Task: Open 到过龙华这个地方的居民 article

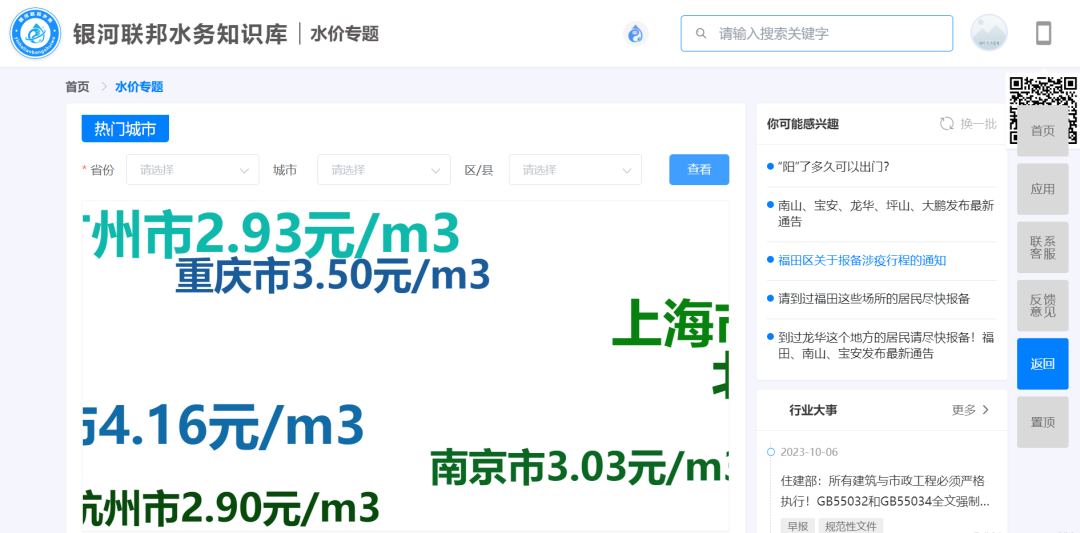Action: [886, 346]
